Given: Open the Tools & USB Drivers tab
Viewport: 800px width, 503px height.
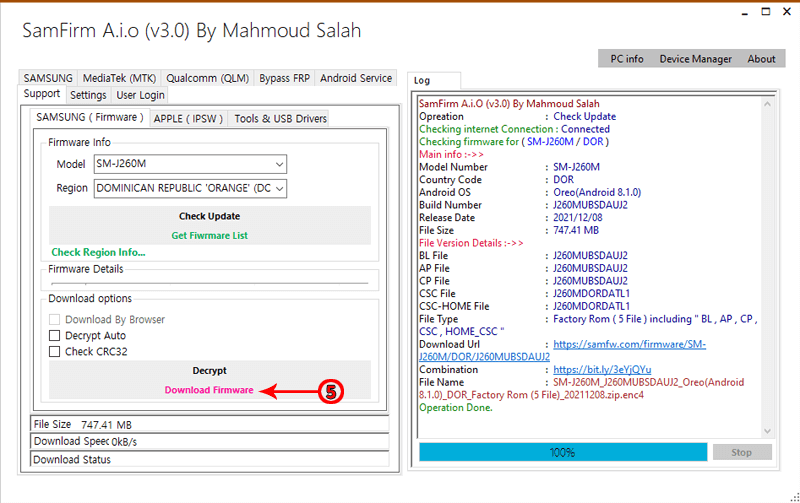Looking at the screenshot, I should (x=280, y=118).
